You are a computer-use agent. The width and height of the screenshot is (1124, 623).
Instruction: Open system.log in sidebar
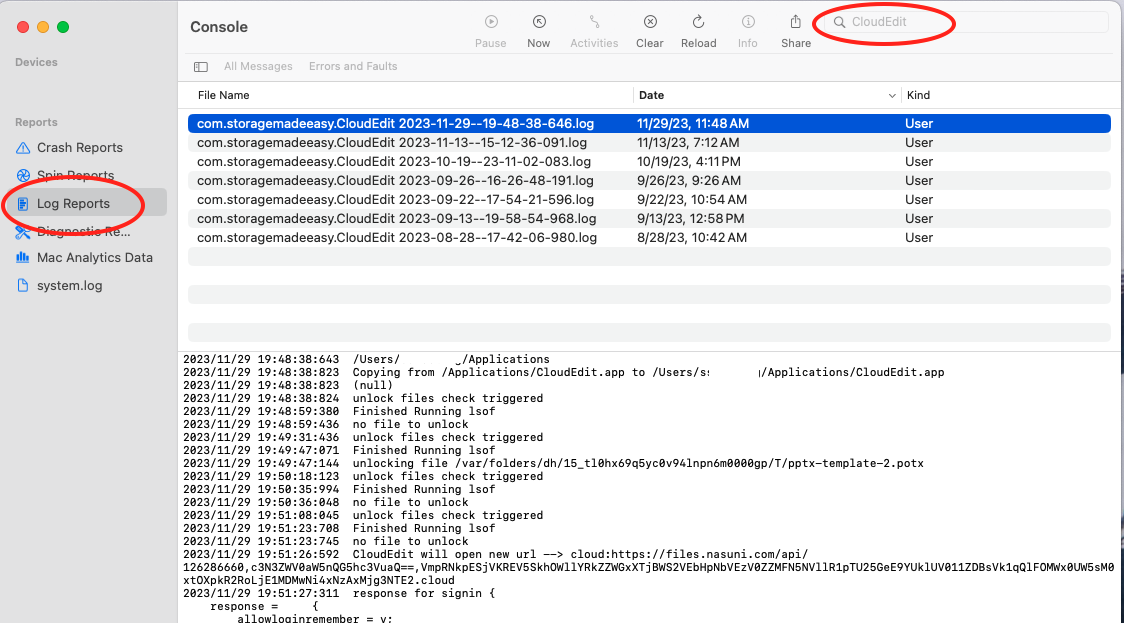tap(70, 285)
